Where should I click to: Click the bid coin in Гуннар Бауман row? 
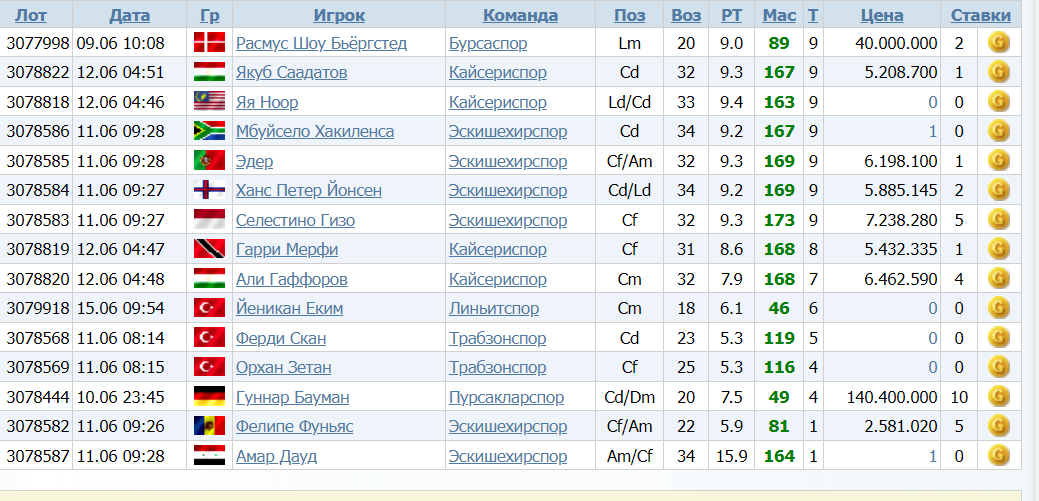point(997,397)
